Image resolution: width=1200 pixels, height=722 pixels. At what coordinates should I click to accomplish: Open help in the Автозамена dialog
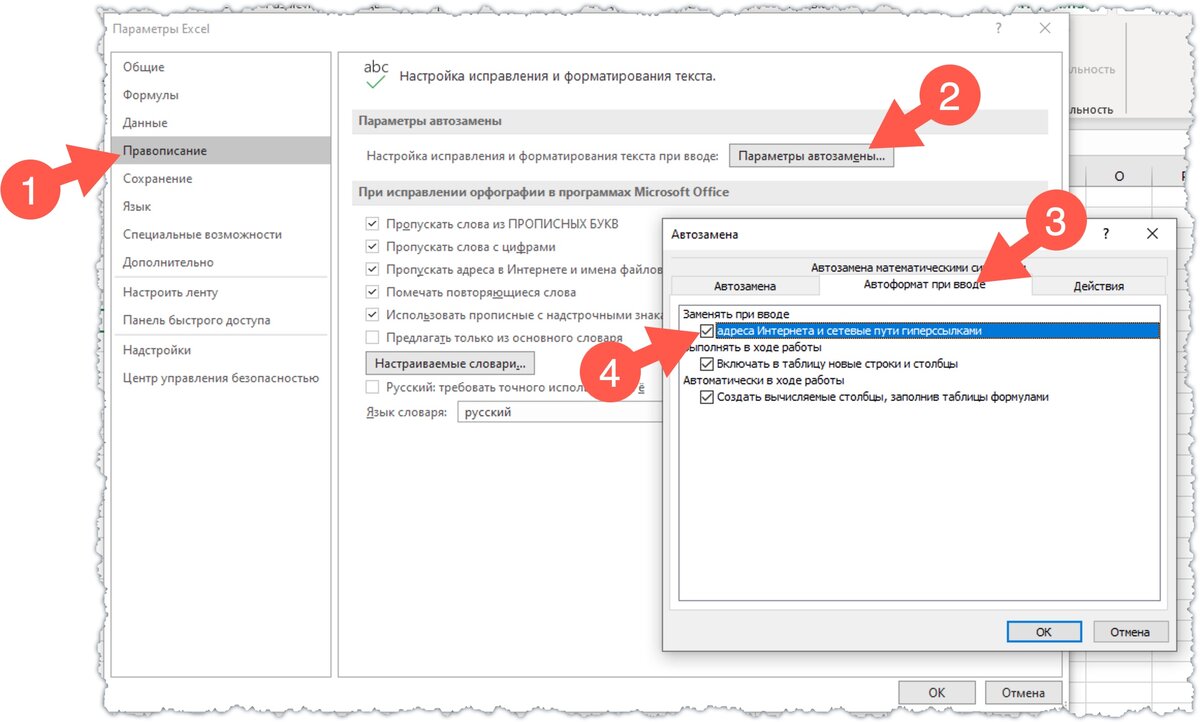pos(1106,234)
